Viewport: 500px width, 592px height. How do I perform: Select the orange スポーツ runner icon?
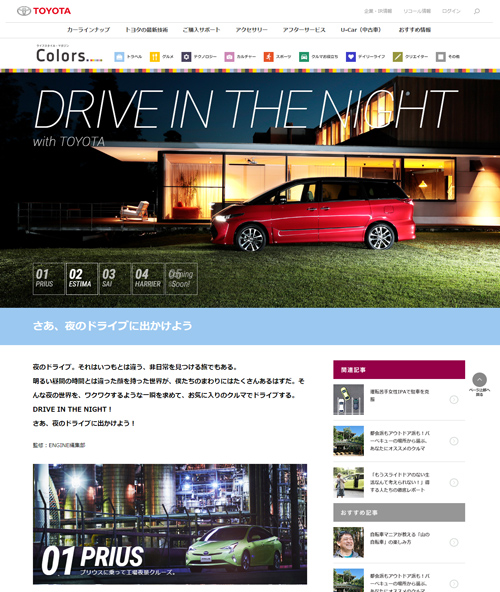tap(269, 57)
